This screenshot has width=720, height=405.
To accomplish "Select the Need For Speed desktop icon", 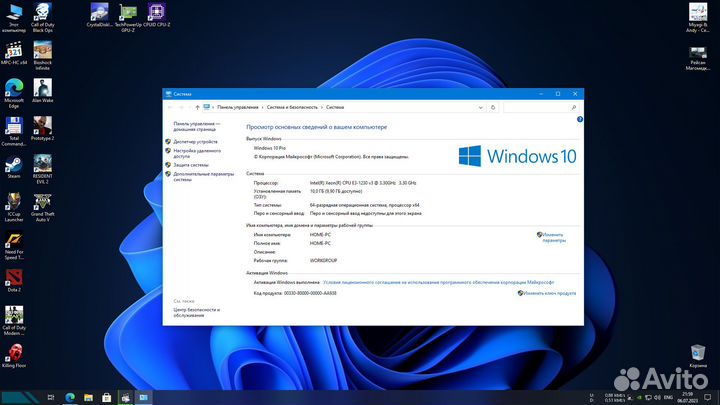I will pos(14,246).
